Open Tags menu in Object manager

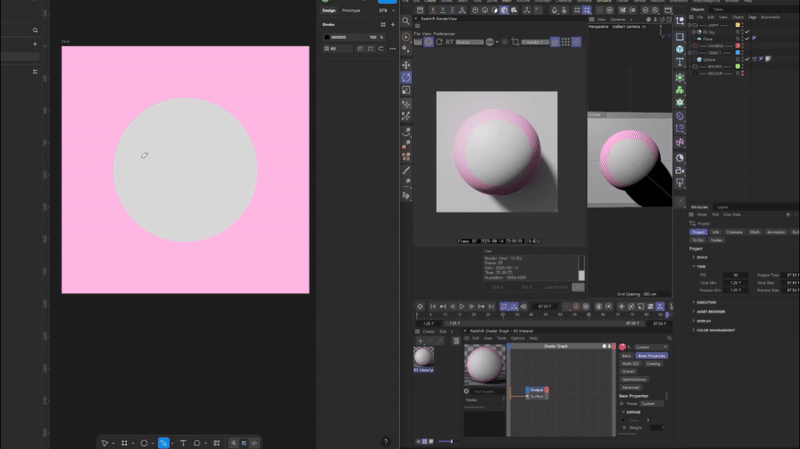pyautogui.click(x=752, y=17)
